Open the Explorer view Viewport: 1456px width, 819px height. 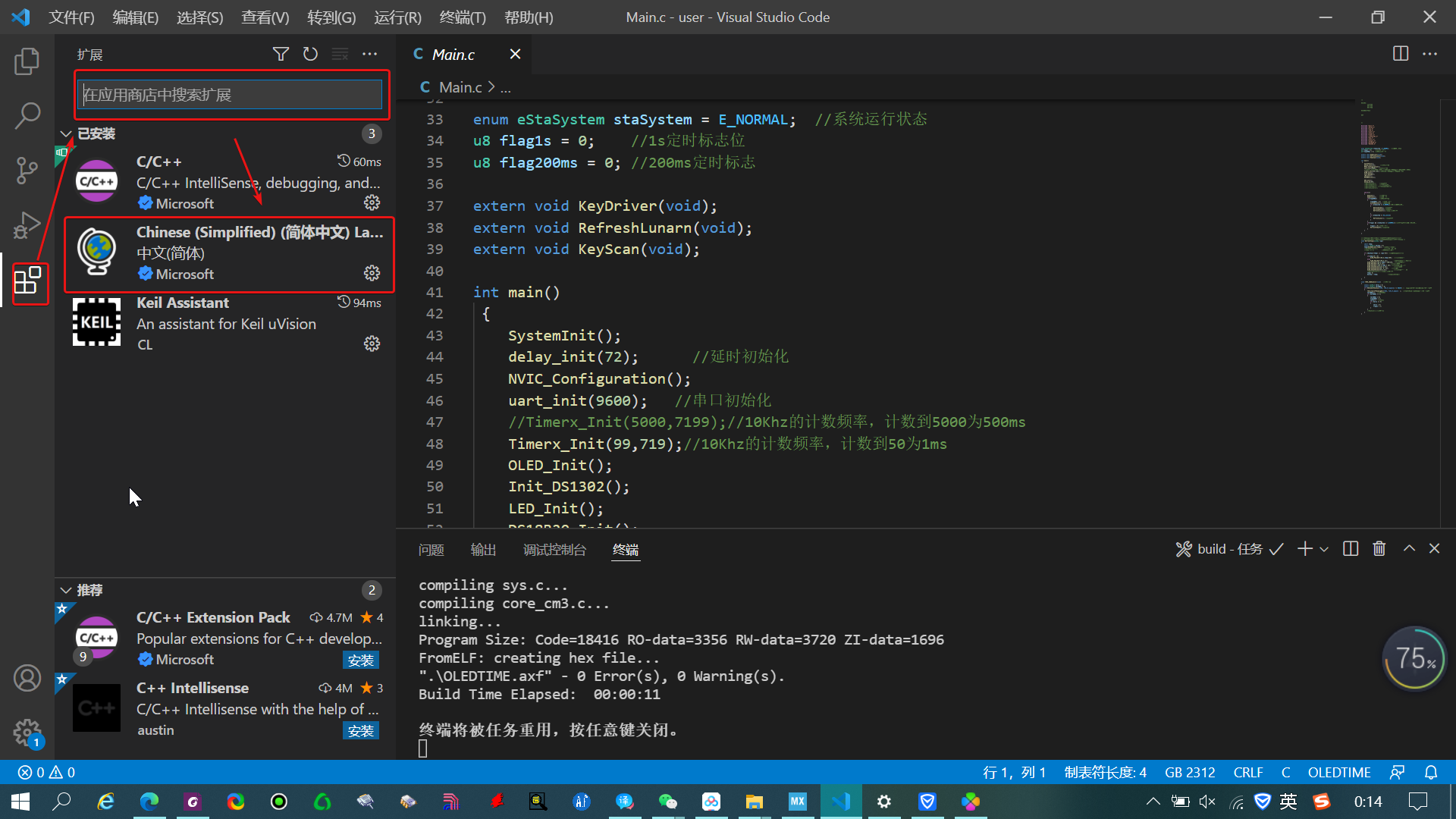point(27,61)
